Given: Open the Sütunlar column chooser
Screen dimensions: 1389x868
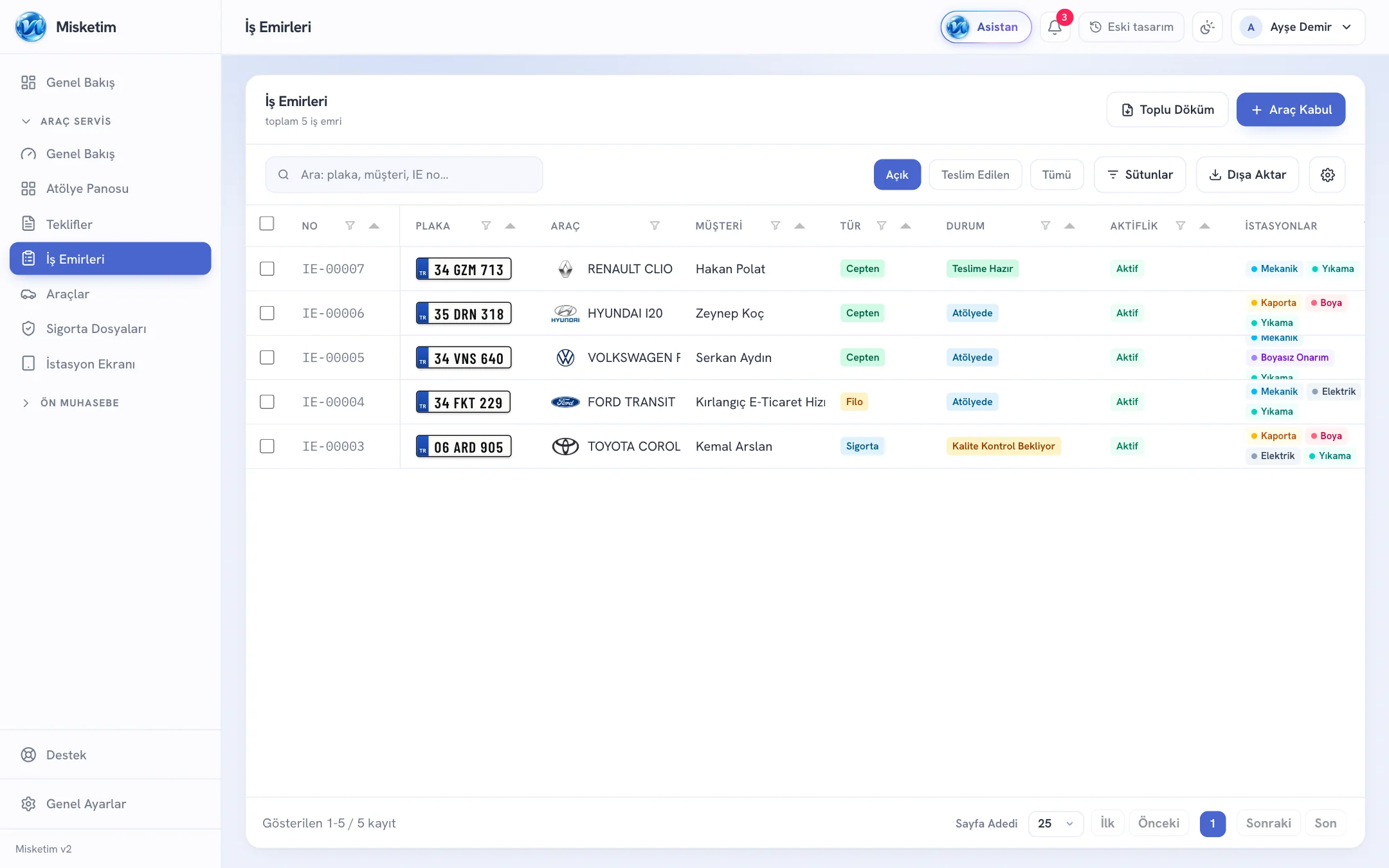Looking at the screenshot, I should [x=1139, y=175].
